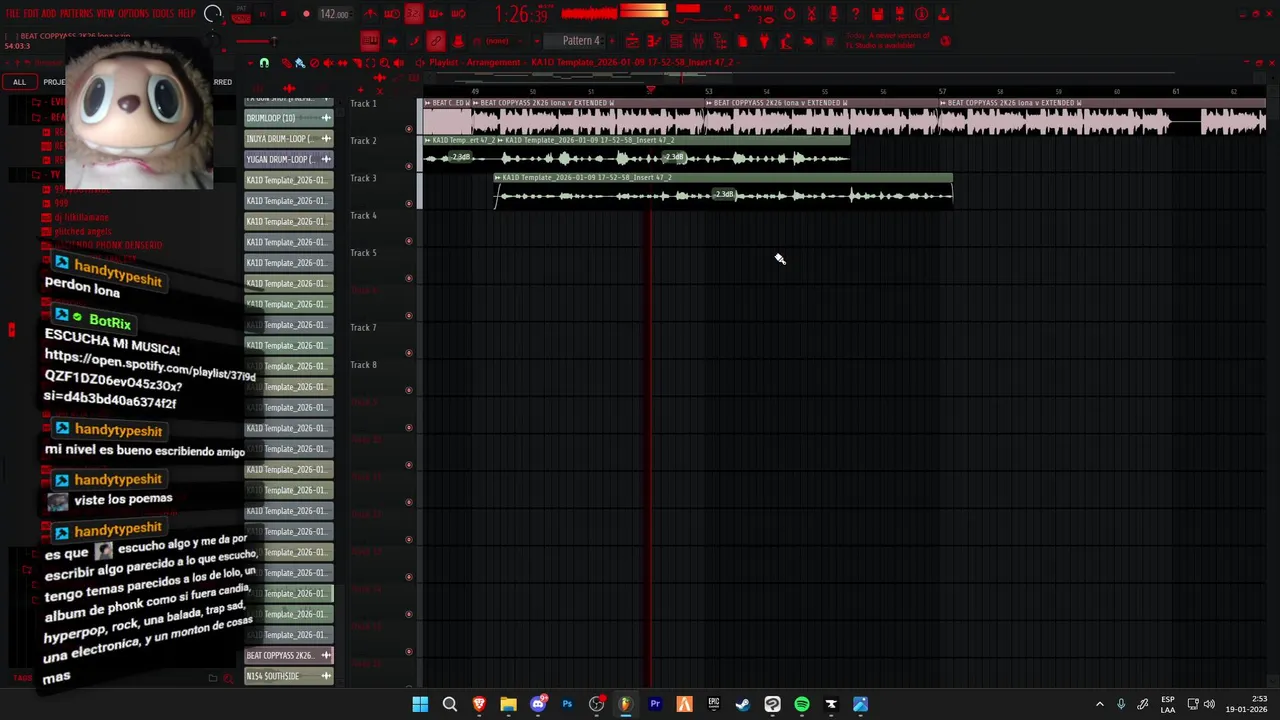The height and width of the screenshot is (720, 1280).
Task: Select the Slice tool in playlist toolbar
Action: click(x=357, y=63)
